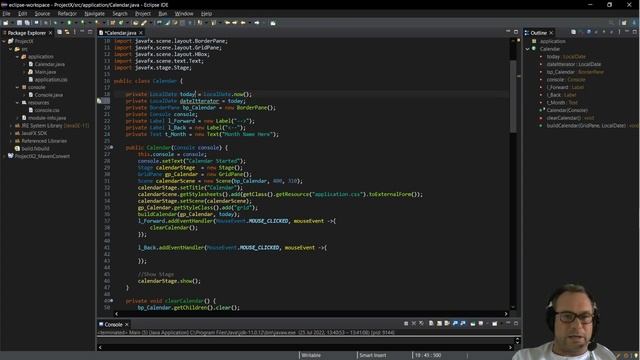Open the Navigate menu

[94, 13]
